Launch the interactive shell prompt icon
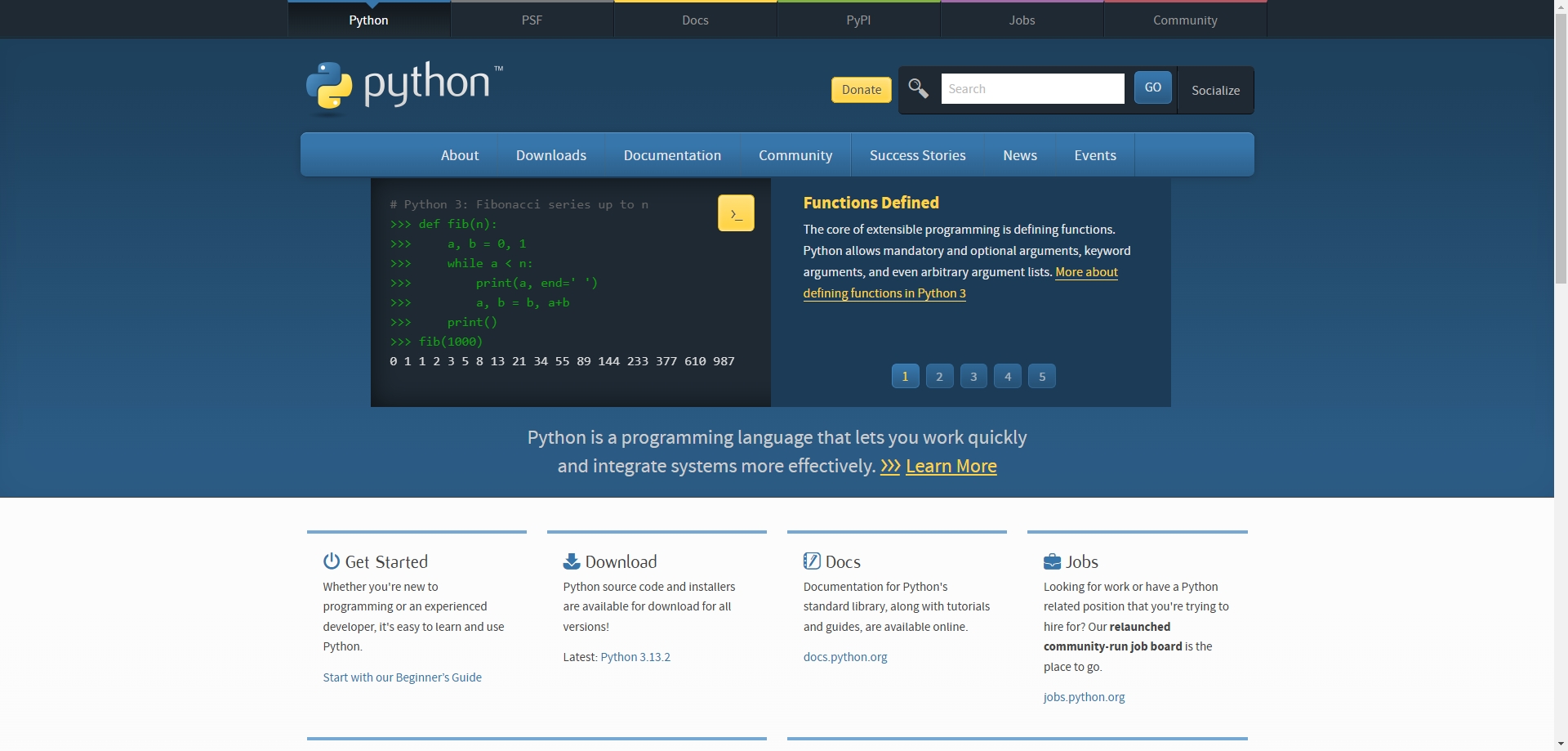 click(x=735, y=212)
